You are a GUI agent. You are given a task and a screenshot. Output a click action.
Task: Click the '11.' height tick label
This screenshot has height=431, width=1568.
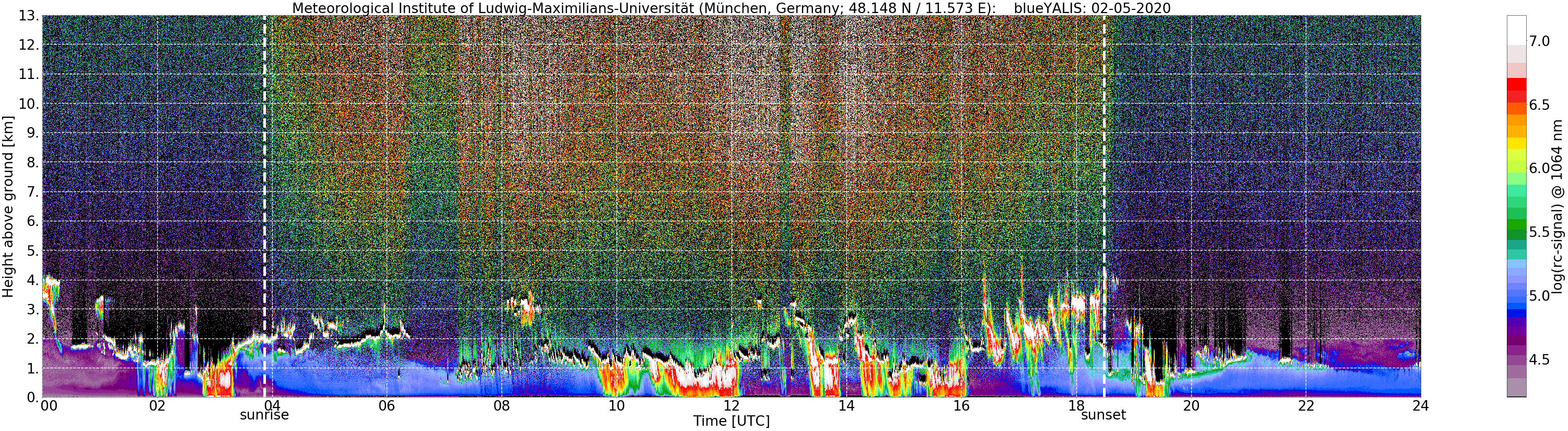pyautogui.click(x=28, y=75)
